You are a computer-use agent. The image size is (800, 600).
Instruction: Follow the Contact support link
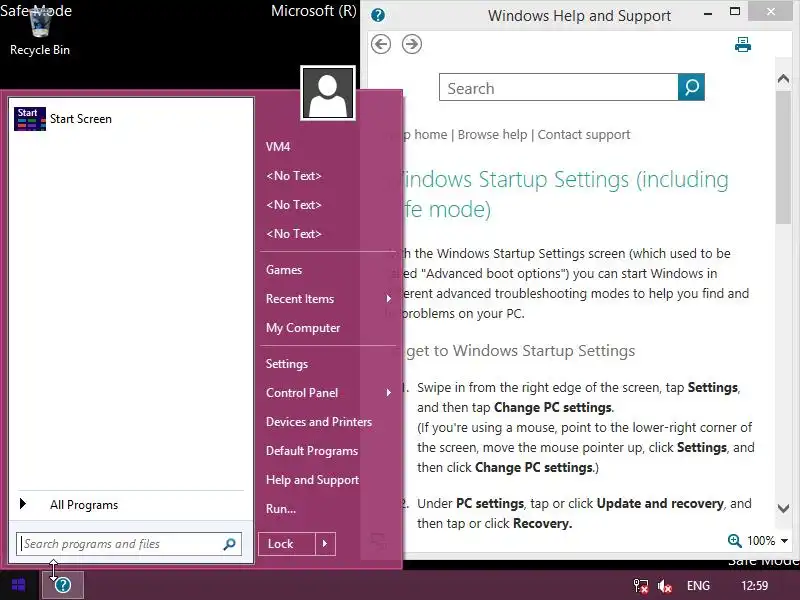pyautogui.click(x=584, y=135)
